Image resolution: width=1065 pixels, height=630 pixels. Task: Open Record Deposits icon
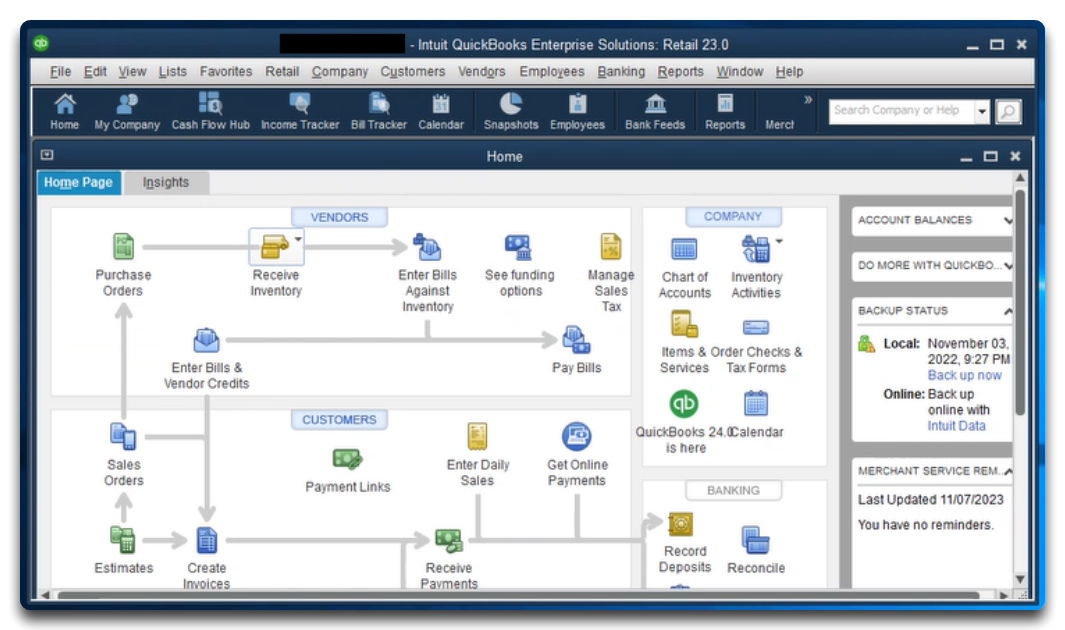click(680, 524)
